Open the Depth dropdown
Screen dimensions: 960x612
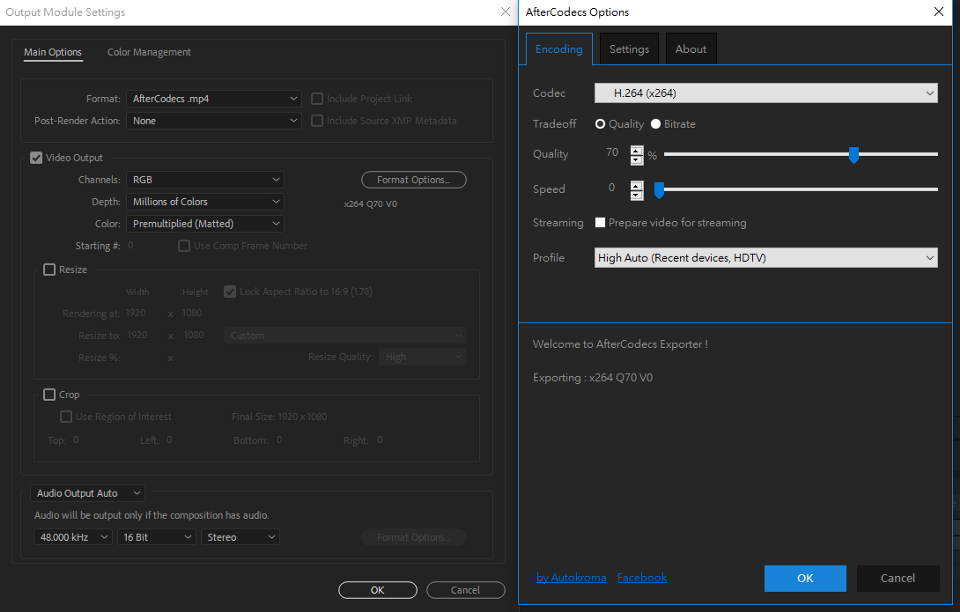click(205, 201)
